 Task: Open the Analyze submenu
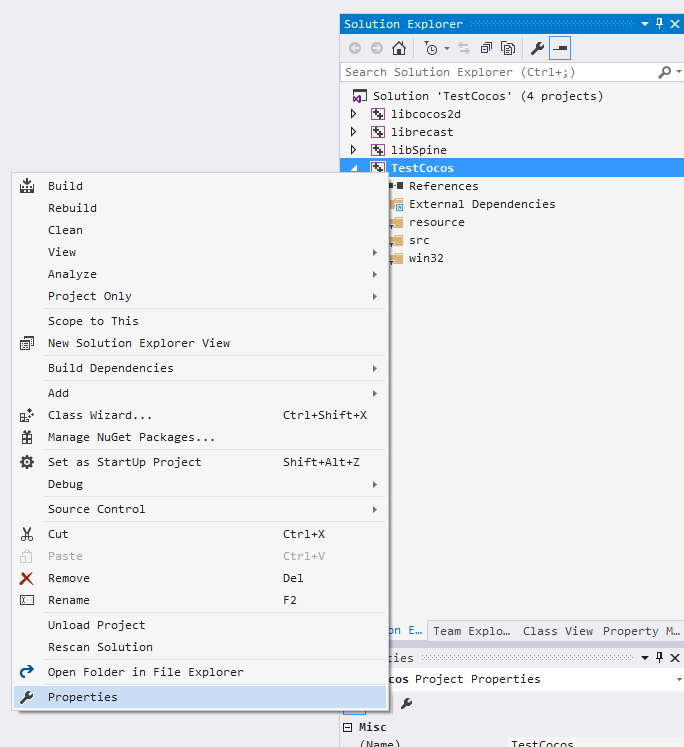pos(200,274)
